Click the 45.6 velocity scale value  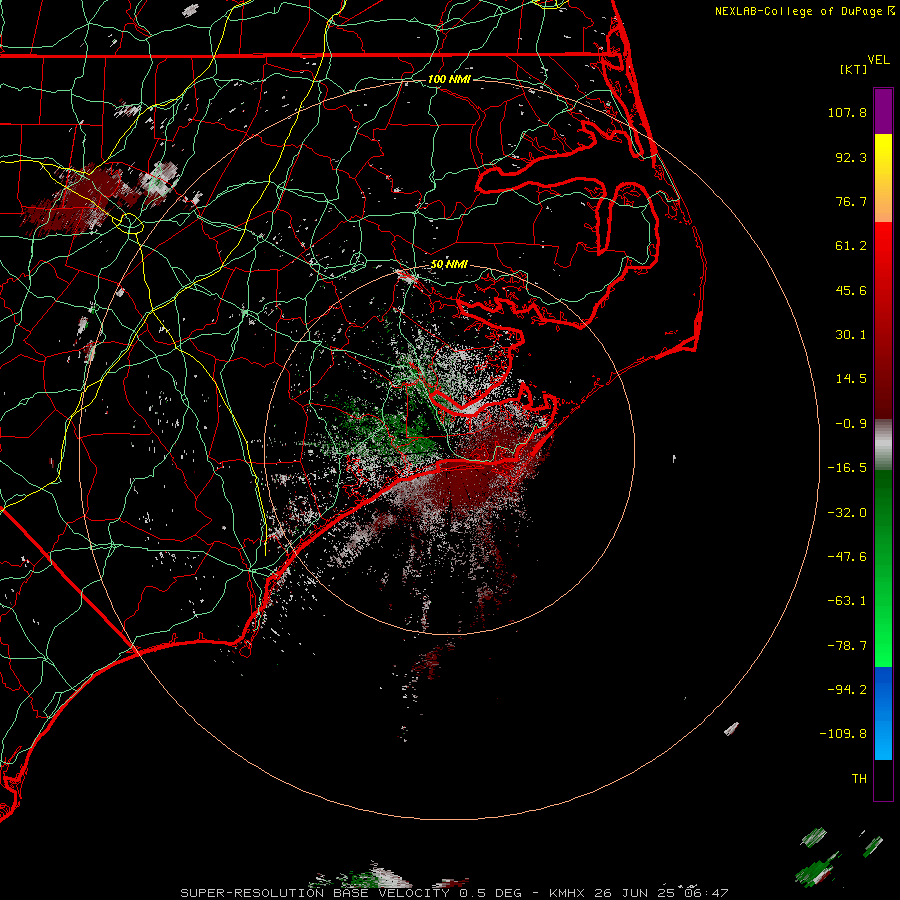(x=851, y=290)
